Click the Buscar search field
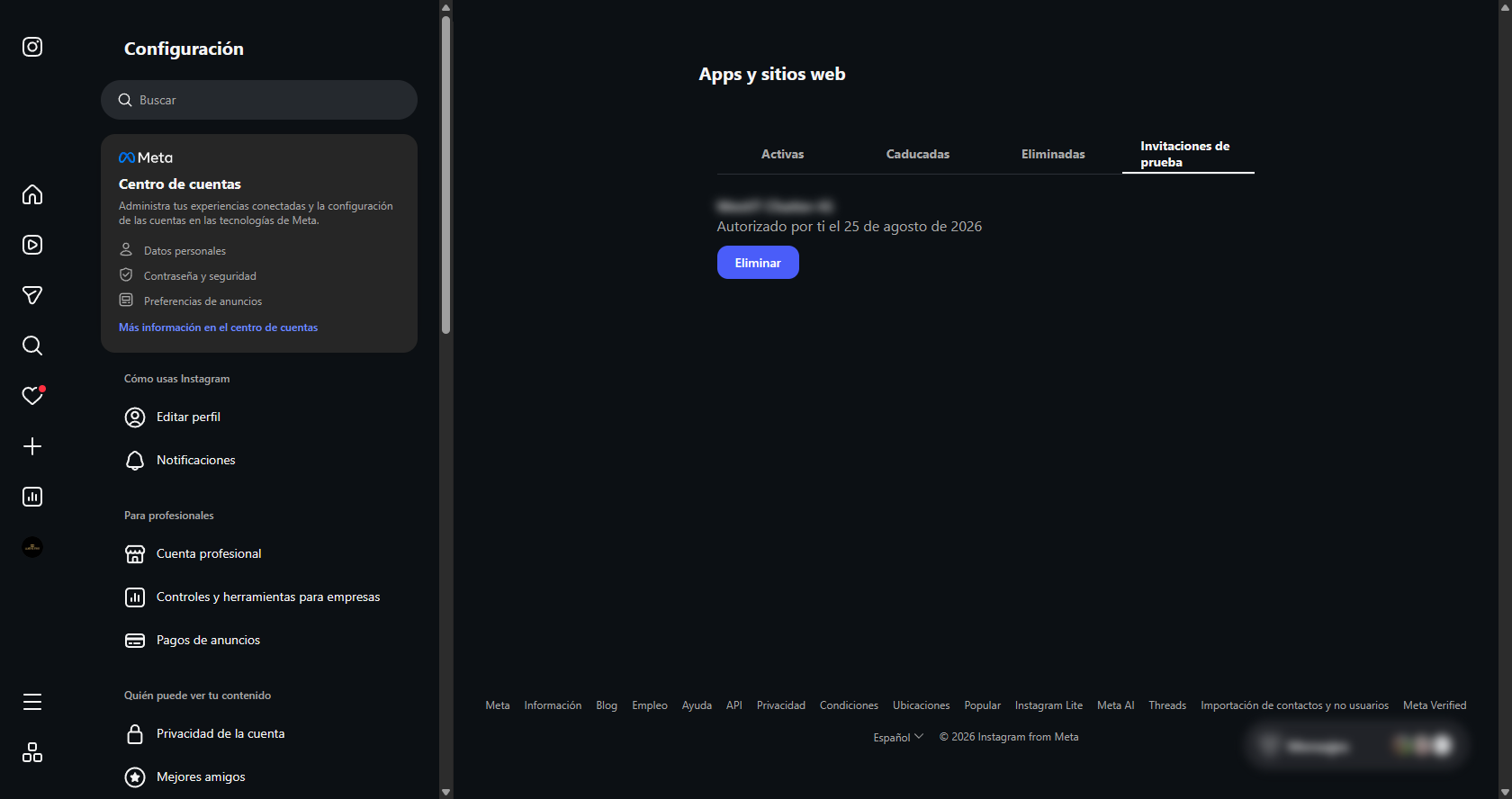This screenshot has height=799, width=1512. [259, 100]
